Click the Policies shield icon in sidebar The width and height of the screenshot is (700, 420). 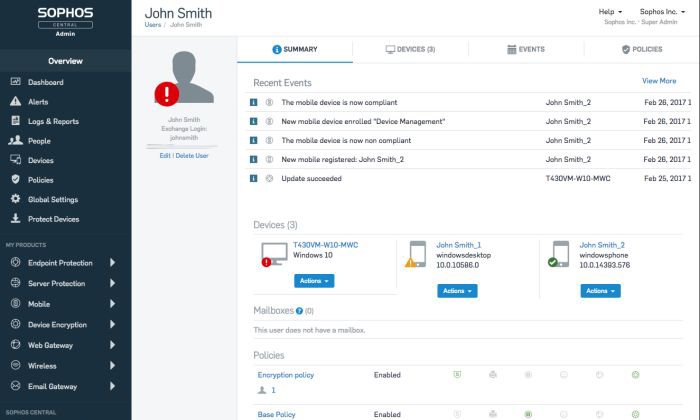tap(16, 179)
